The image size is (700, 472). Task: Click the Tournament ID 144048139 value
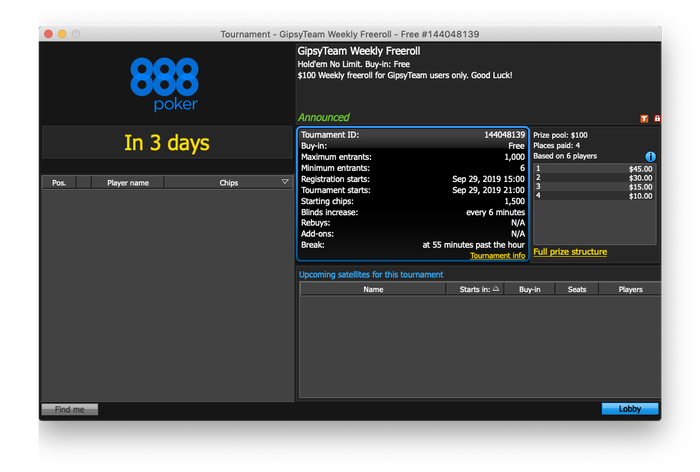[504, 135]
